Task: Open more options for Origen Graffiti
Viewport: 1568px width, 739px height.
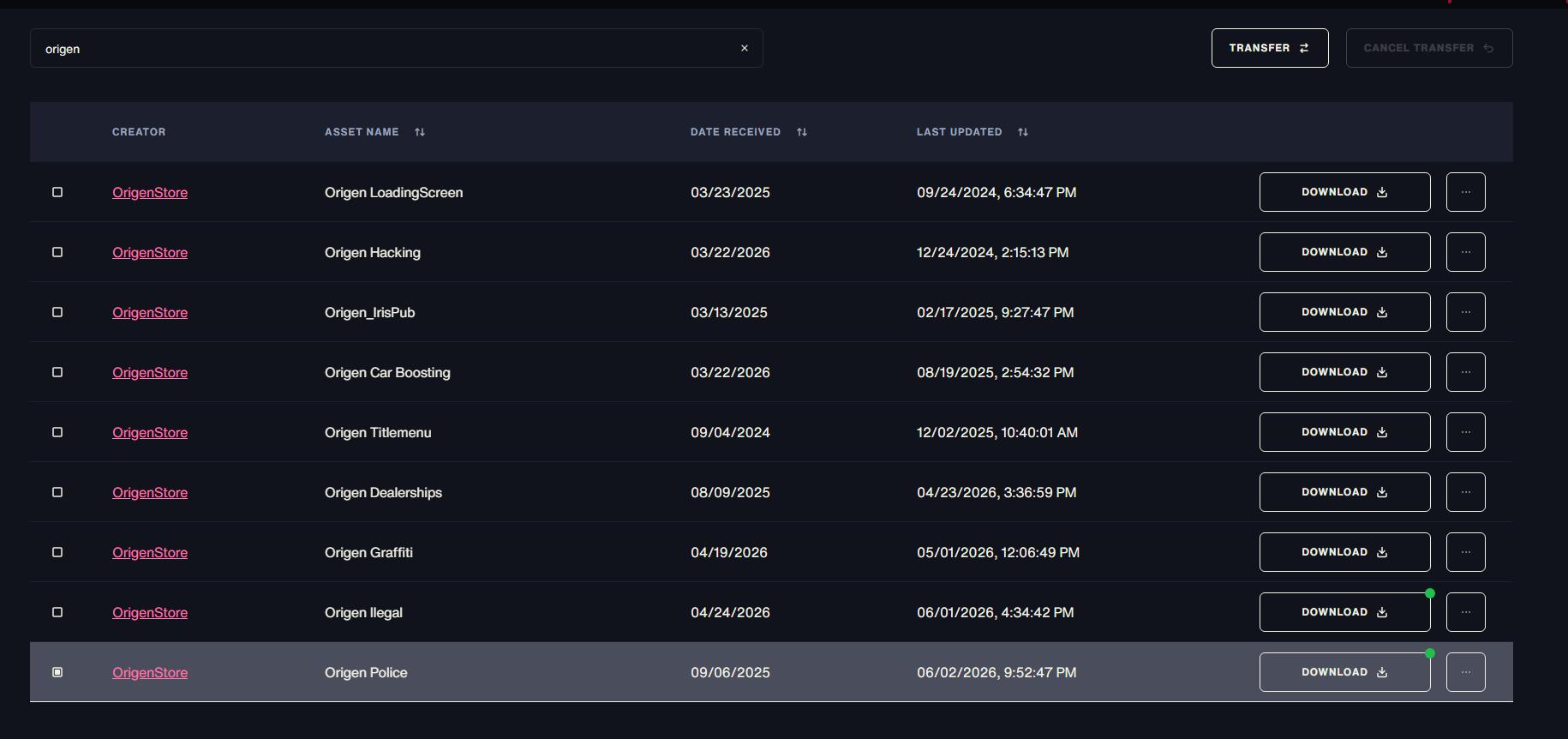Action: [1466, 552]
